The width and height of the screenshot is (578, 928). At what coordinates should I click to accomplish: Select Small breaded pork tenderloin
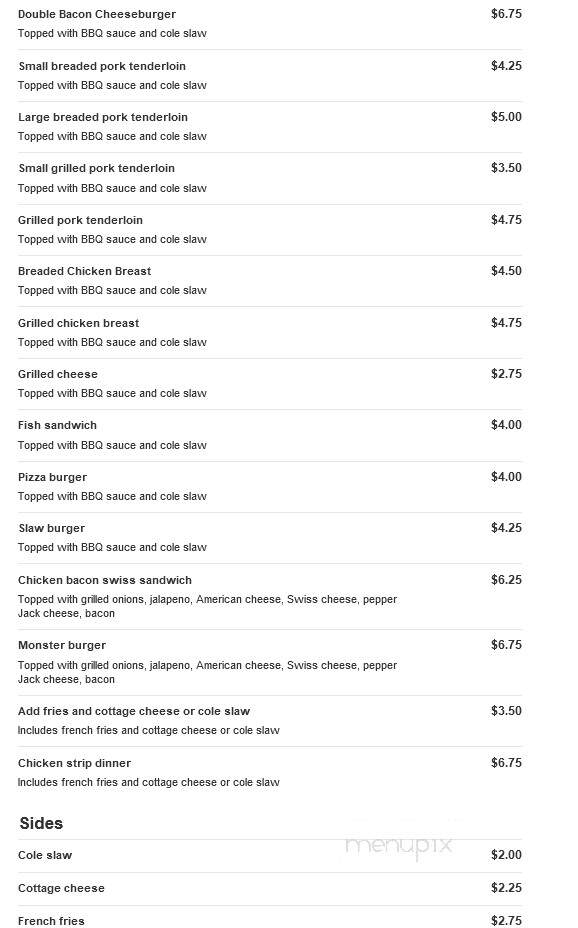[x=102, y=66]
